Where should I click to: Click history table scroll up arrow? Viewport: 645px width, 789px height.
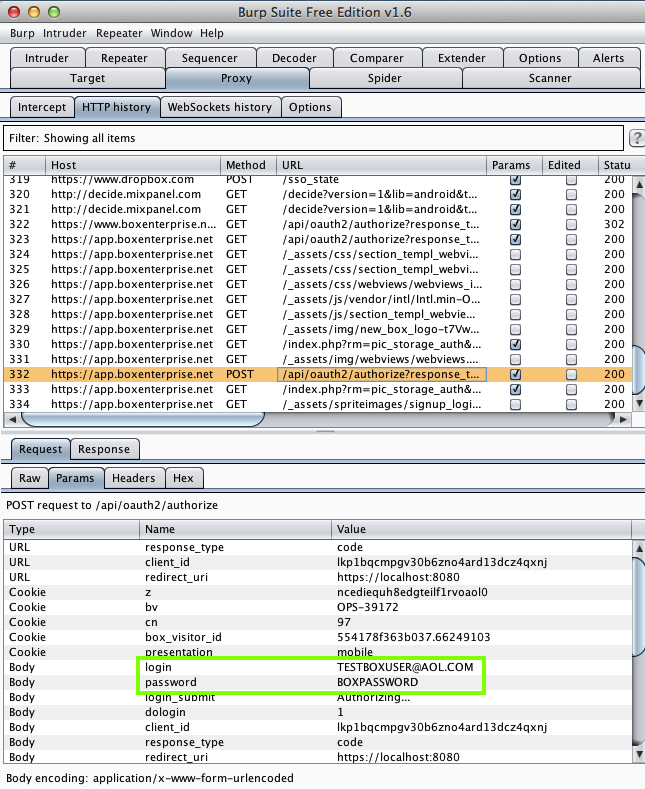point(639,185)
